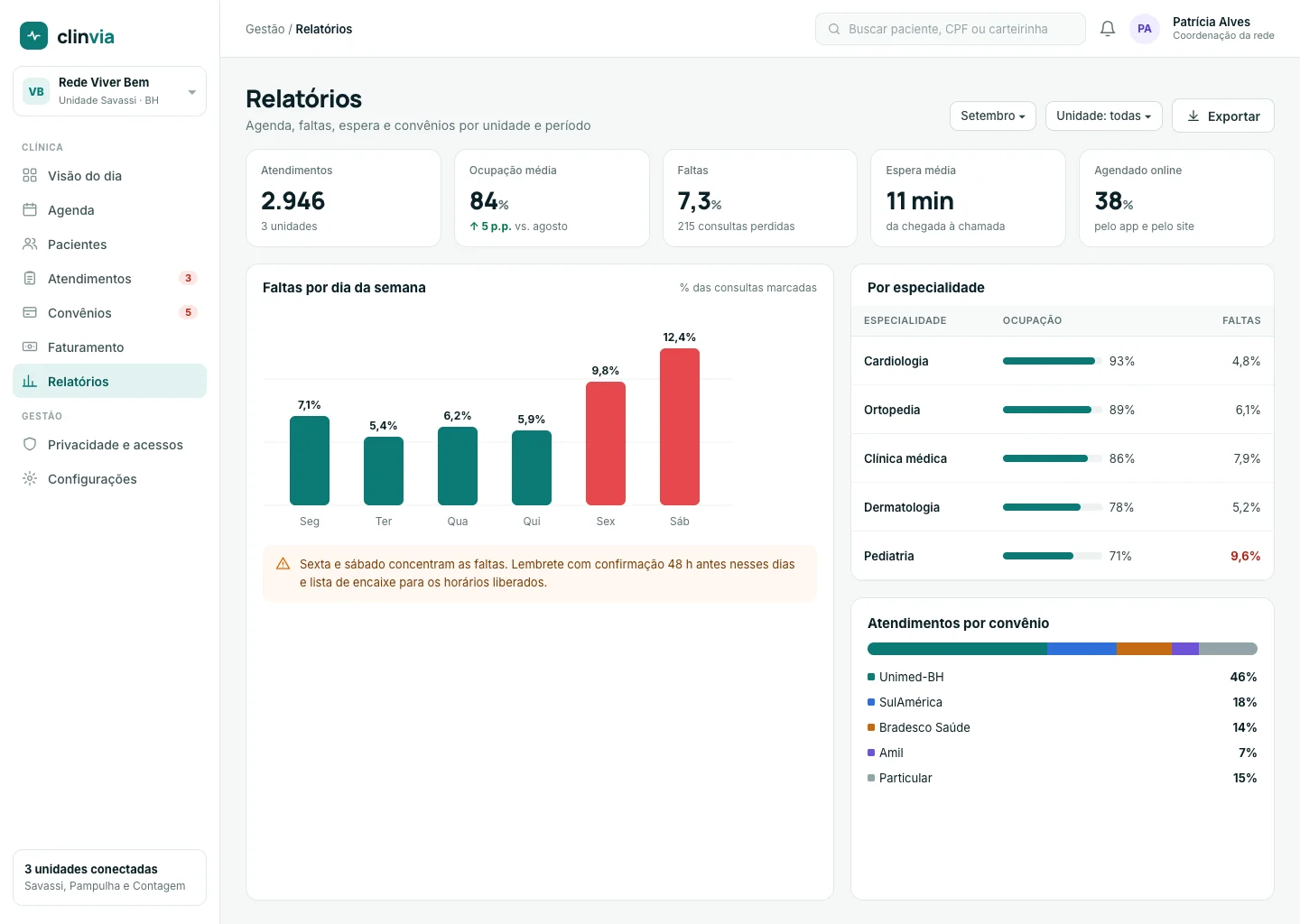The image size is (1300, 924).
Task: Focus the patient search field
Action: [951, 29]
